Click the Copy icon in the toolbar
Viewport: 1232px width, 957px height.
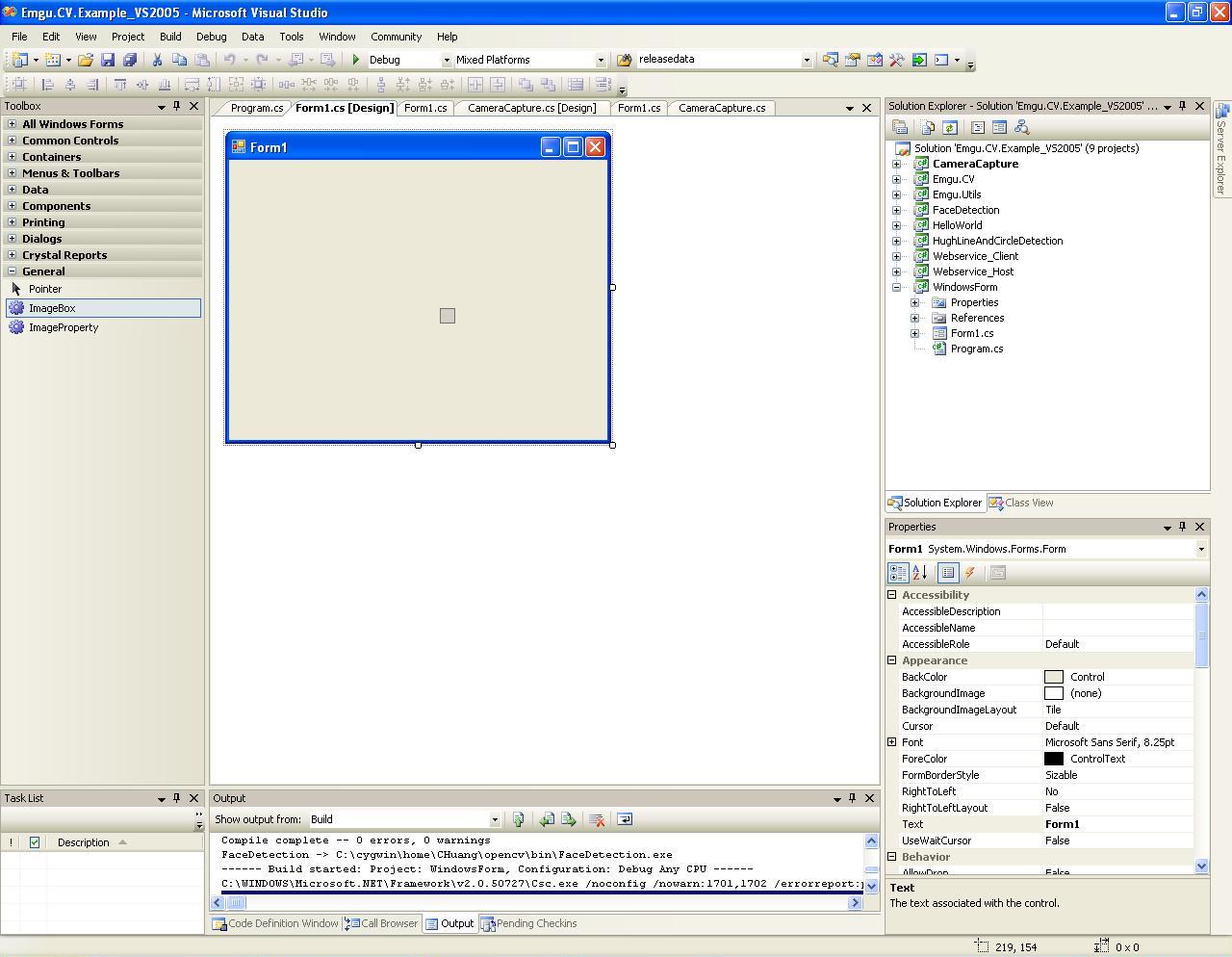click(x=179, y=60)
